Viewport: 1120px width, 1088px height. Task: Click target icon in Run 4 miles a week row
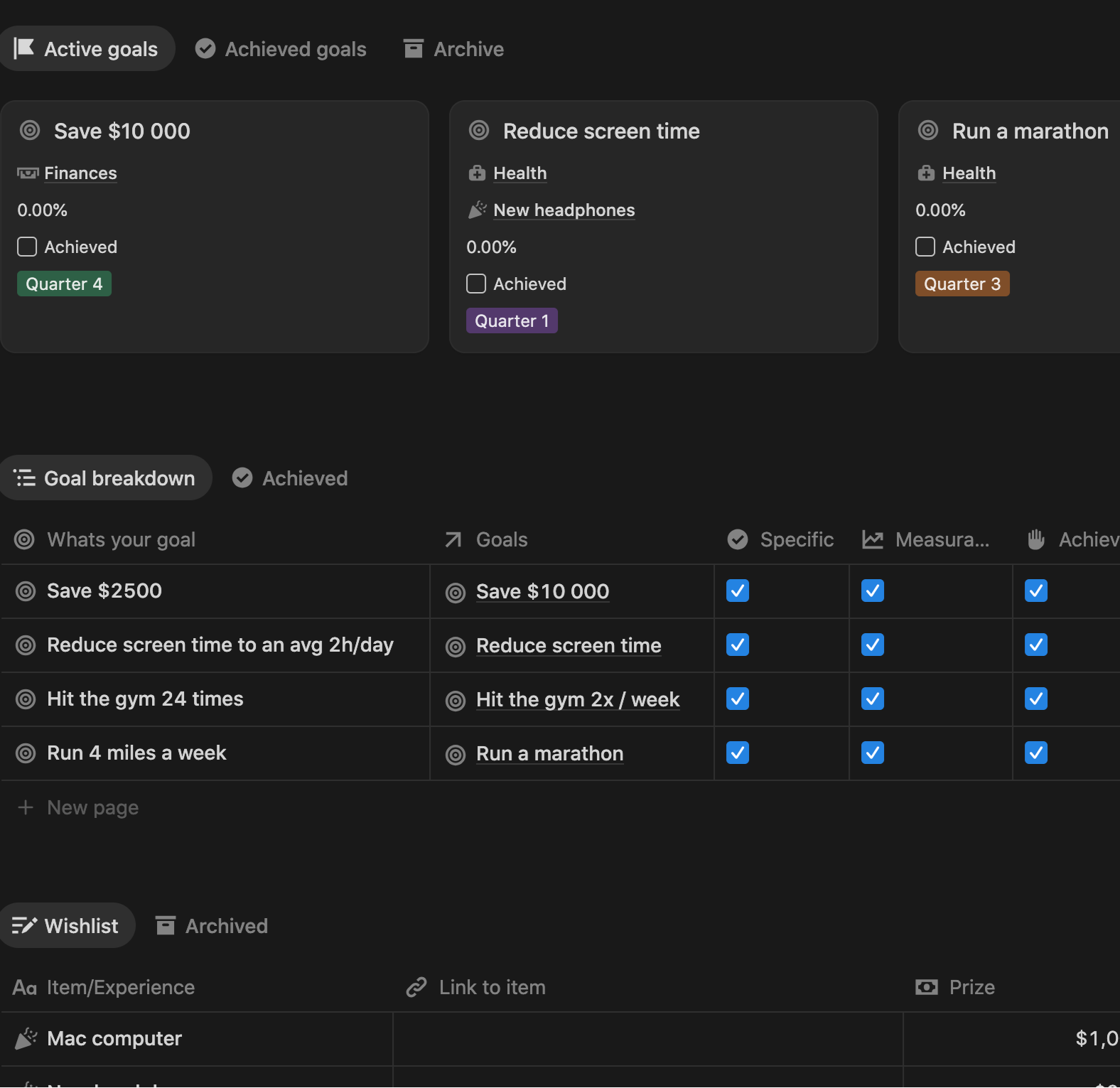click(x=26, y=753)
